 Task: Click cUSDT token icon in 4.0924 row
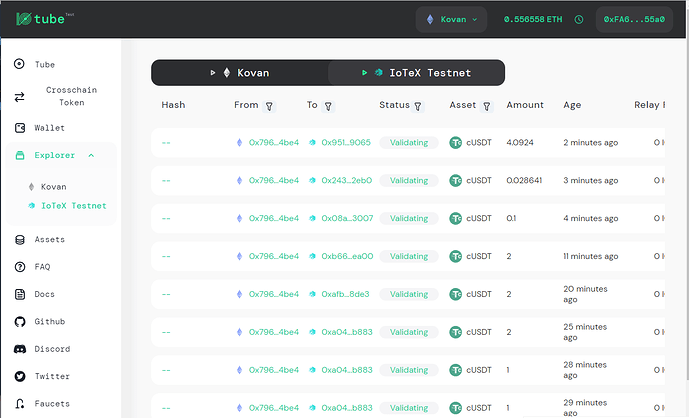pyautogui.click(x=456, y=142)
